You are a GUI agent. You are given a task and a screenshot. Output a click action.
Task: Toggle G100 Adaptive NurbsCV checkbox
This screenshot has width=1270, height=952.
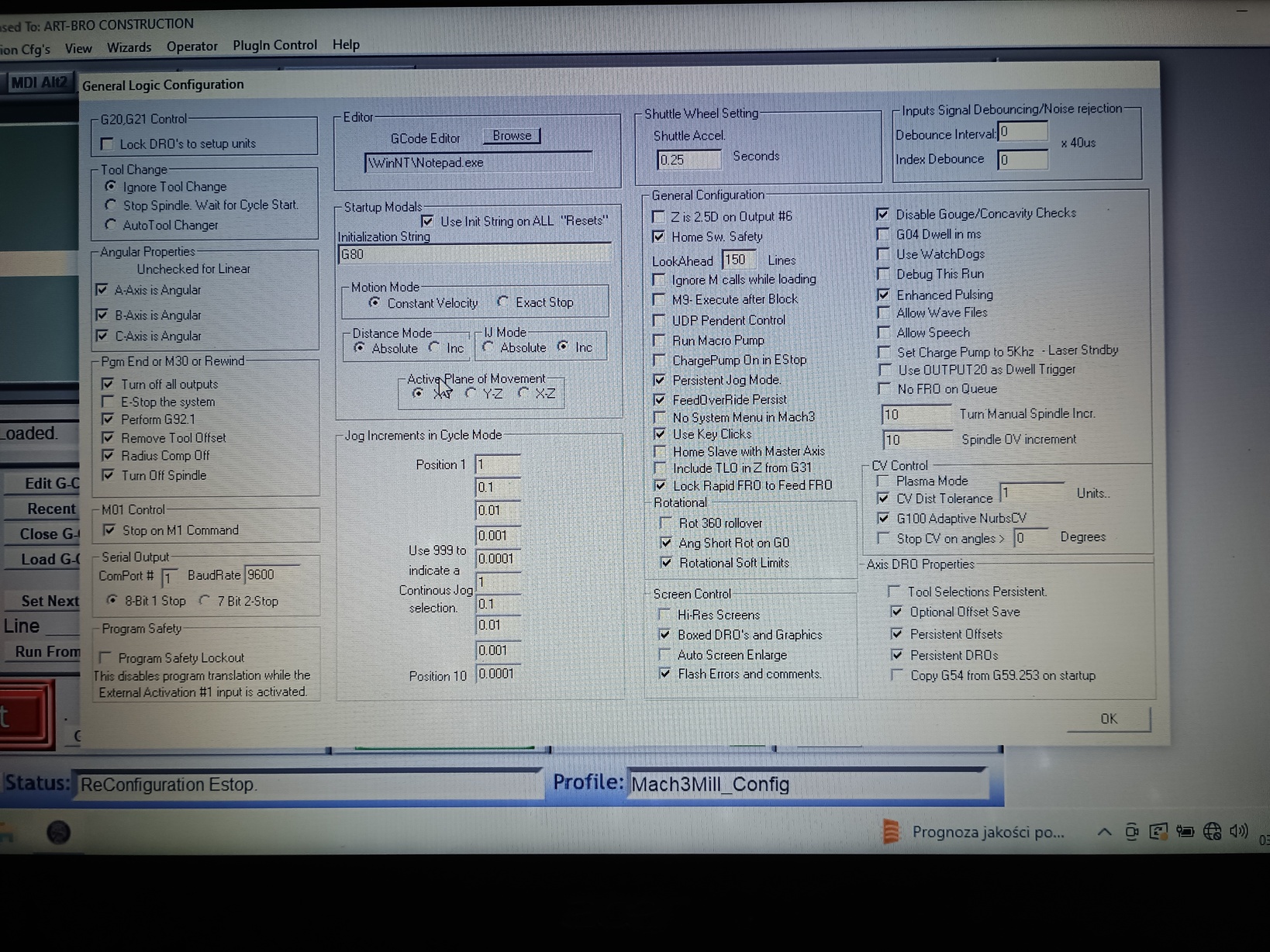[x=883, y=518]
